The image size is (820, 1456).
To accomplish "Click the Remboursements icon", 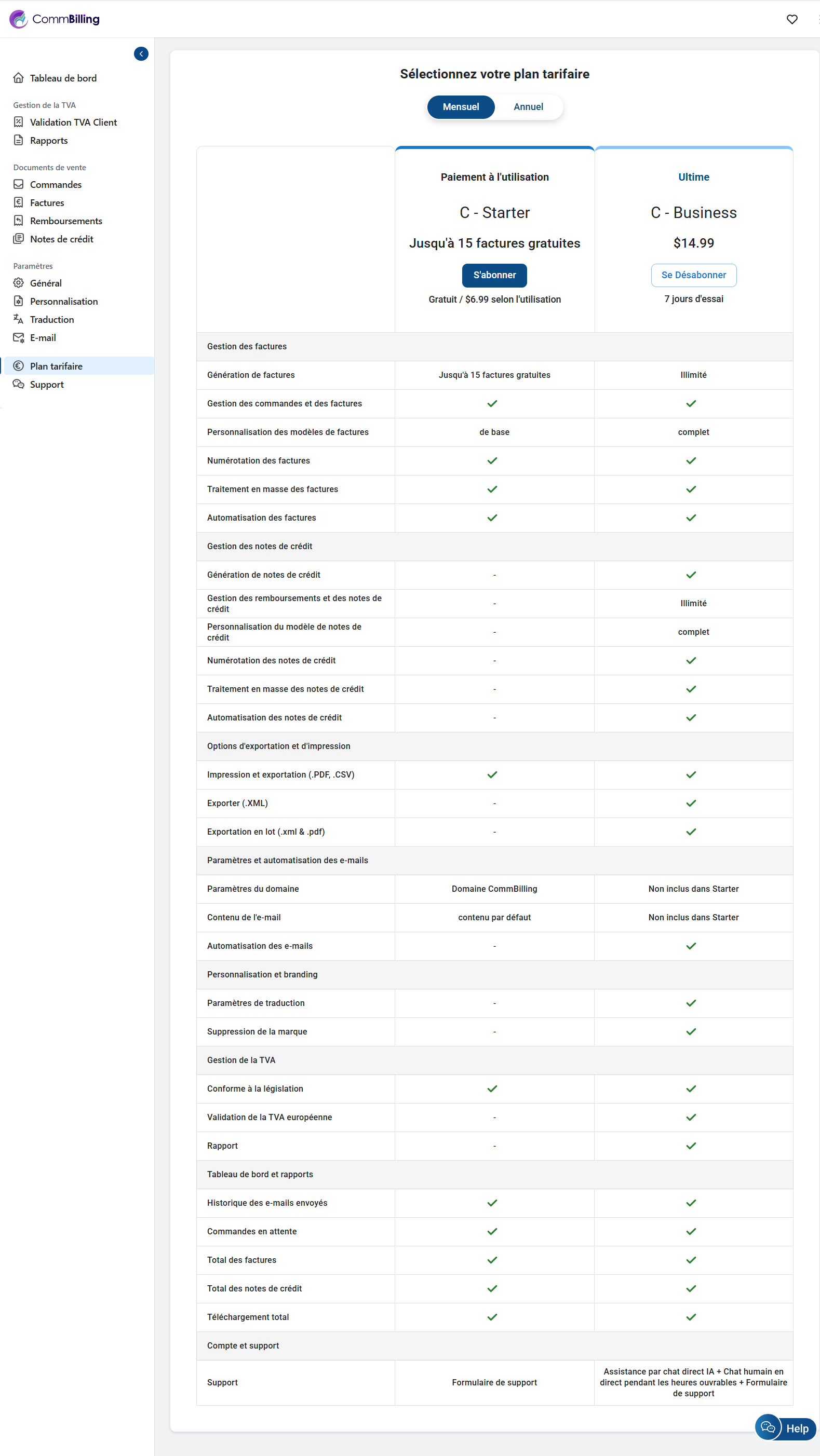I will click(x=19, y=221).
